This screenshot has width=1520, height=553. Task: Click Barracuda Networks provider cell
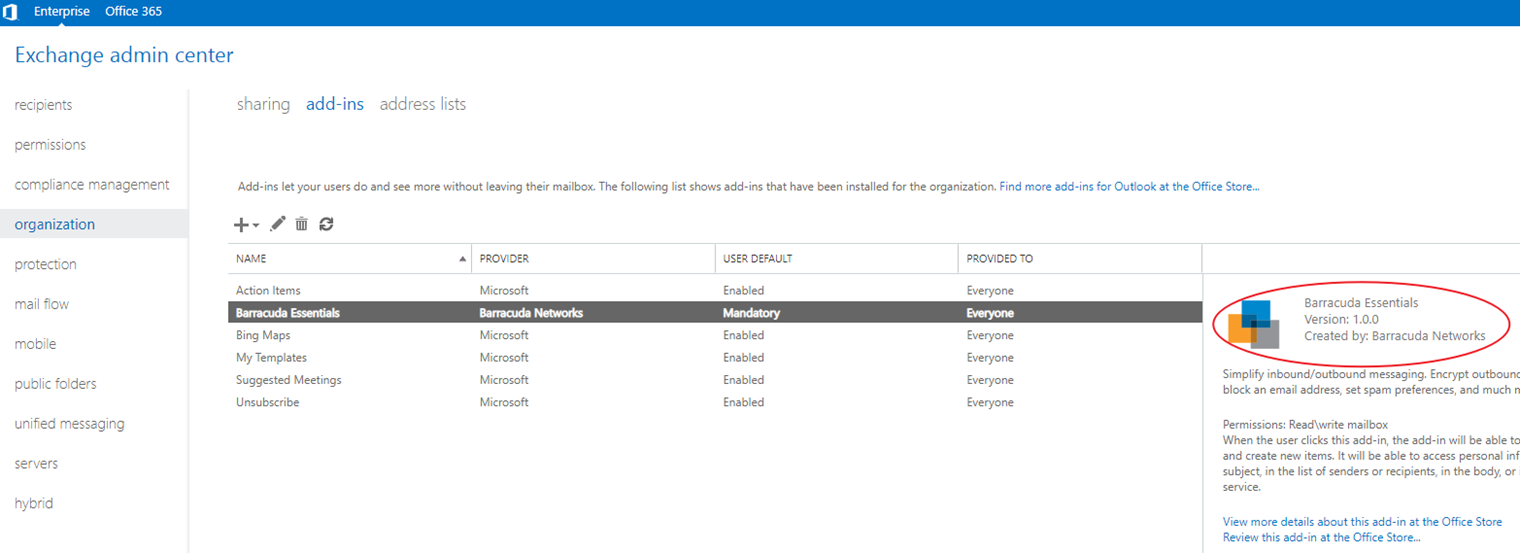click(531, 313)
